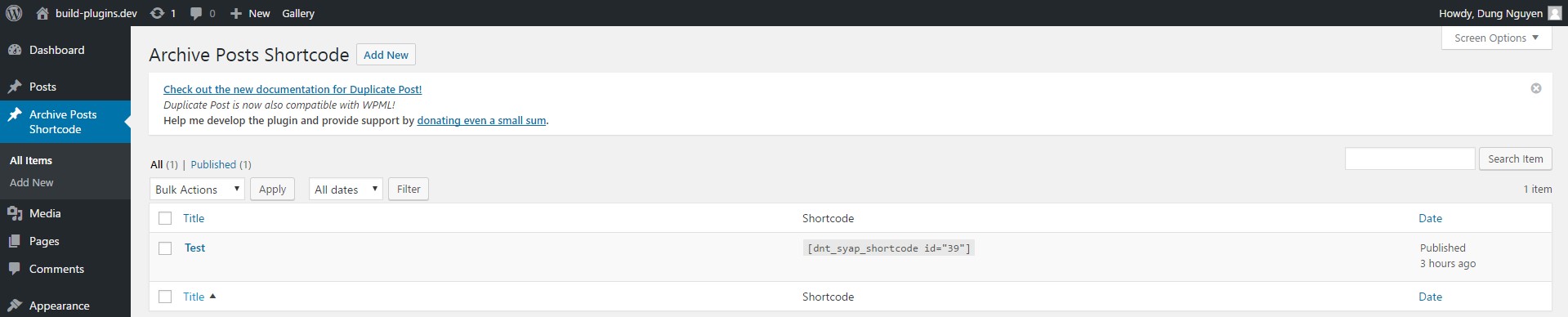Screen dimensions: 1568x317
Task: Click the updates refresh icon
Action: point(157,13)
